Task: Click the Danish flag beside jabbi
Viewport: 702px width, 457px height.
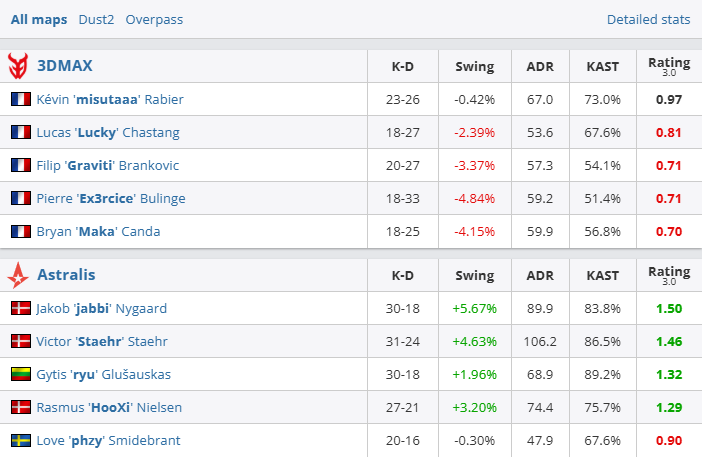Action: point(20,308)
